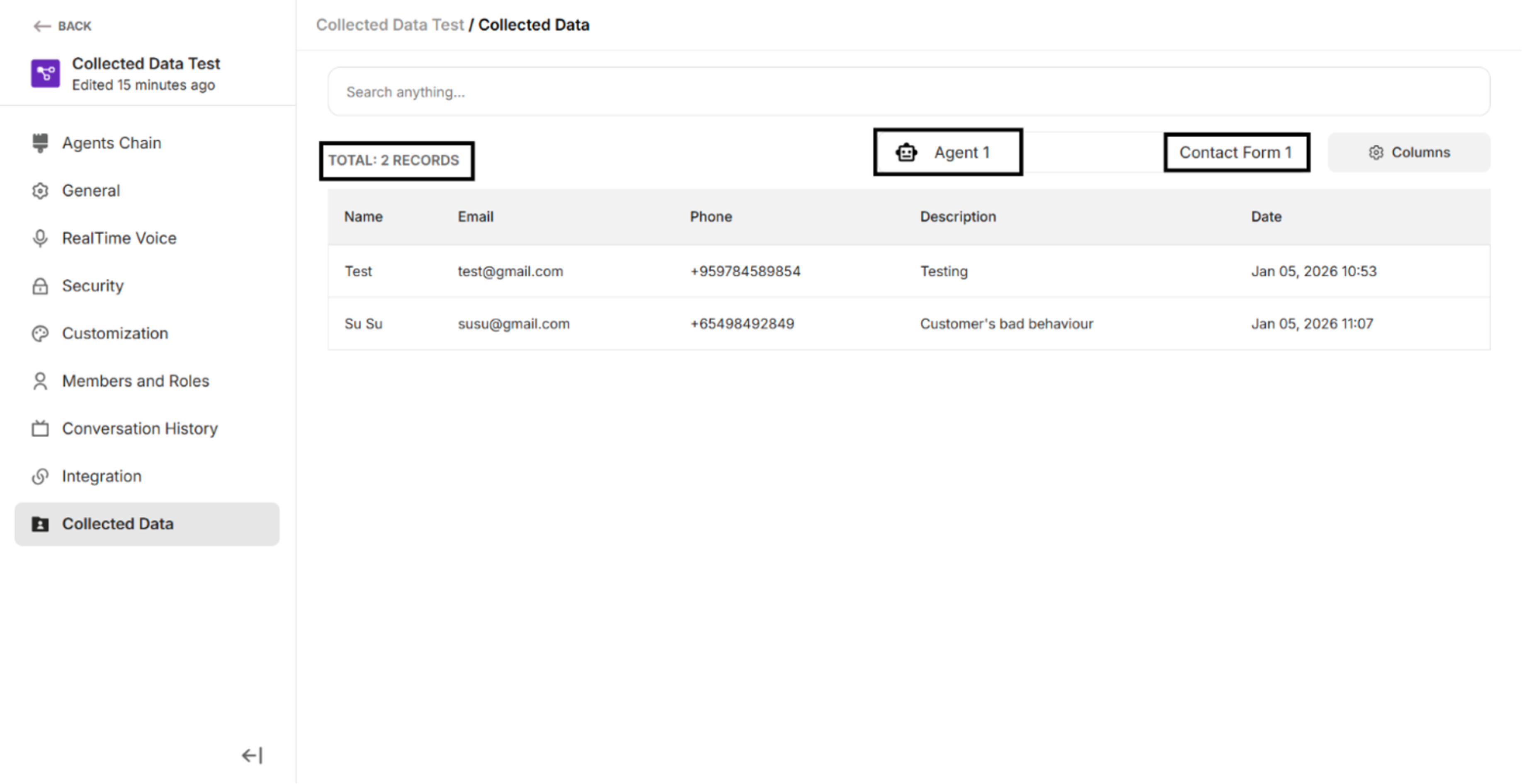Image resolution: width=1534 pixels, height=784 pixels.
Task: Click the BACK button
Action: (x=62, y=26)
